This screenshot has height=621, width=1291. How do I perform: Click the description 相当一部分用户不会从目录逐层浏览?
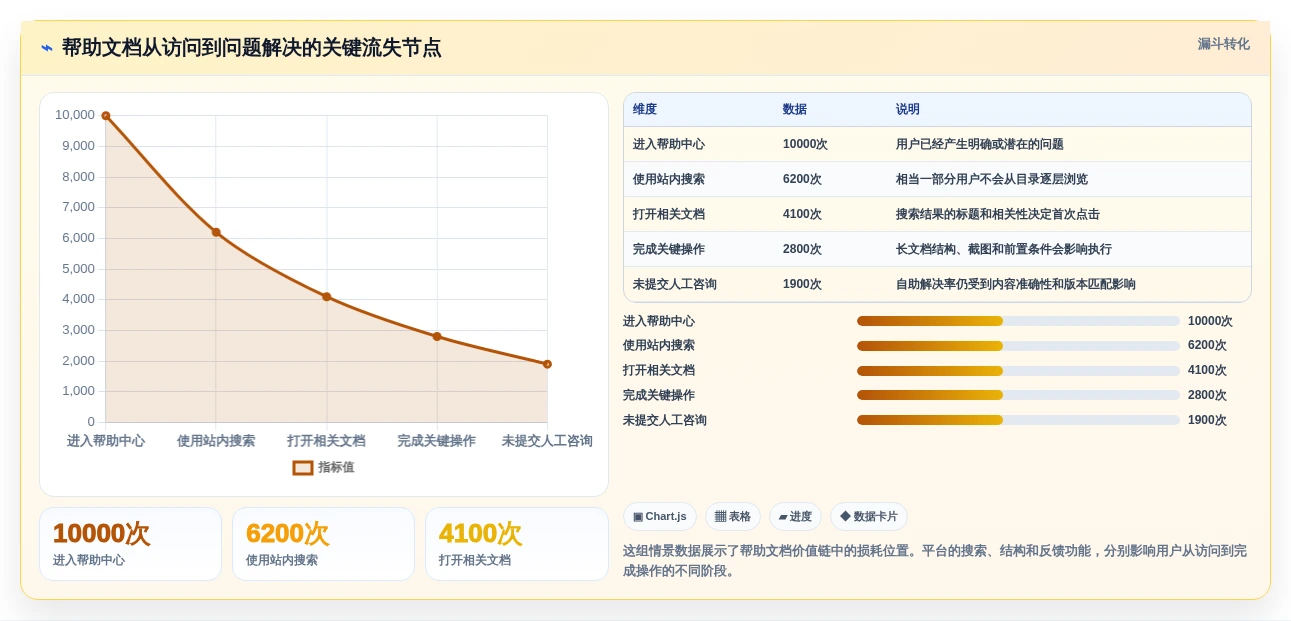992,179
